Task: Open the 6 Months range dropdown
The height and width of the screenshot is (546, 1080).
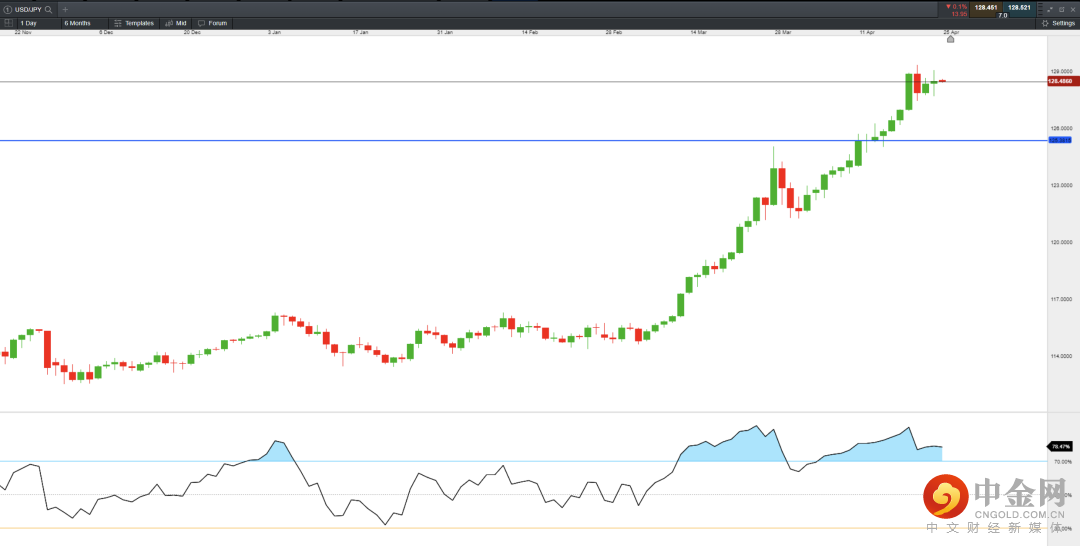Action: [x=83, y=23]
